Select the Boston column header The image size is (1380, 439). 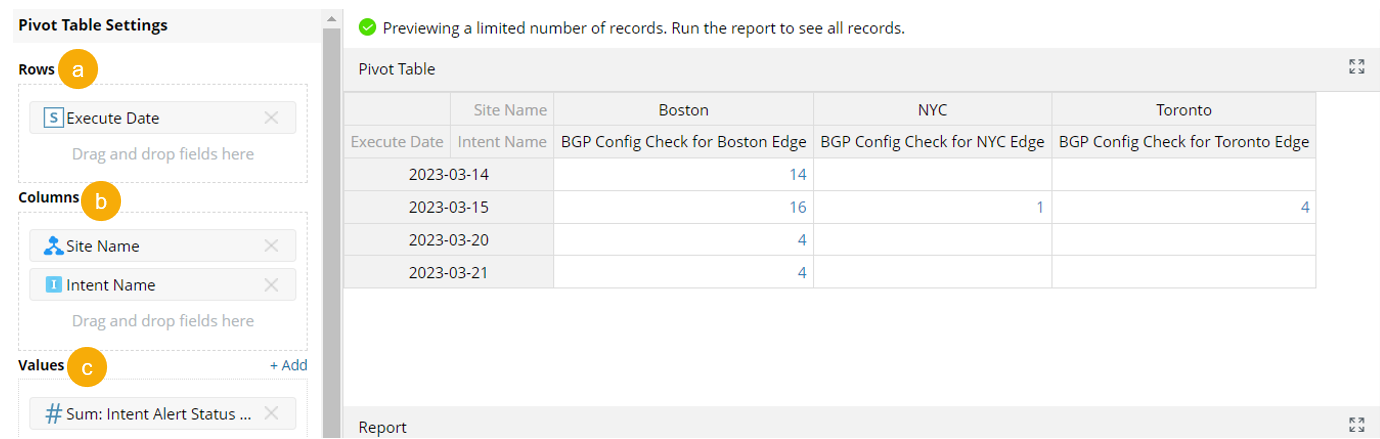pos(683,110)
